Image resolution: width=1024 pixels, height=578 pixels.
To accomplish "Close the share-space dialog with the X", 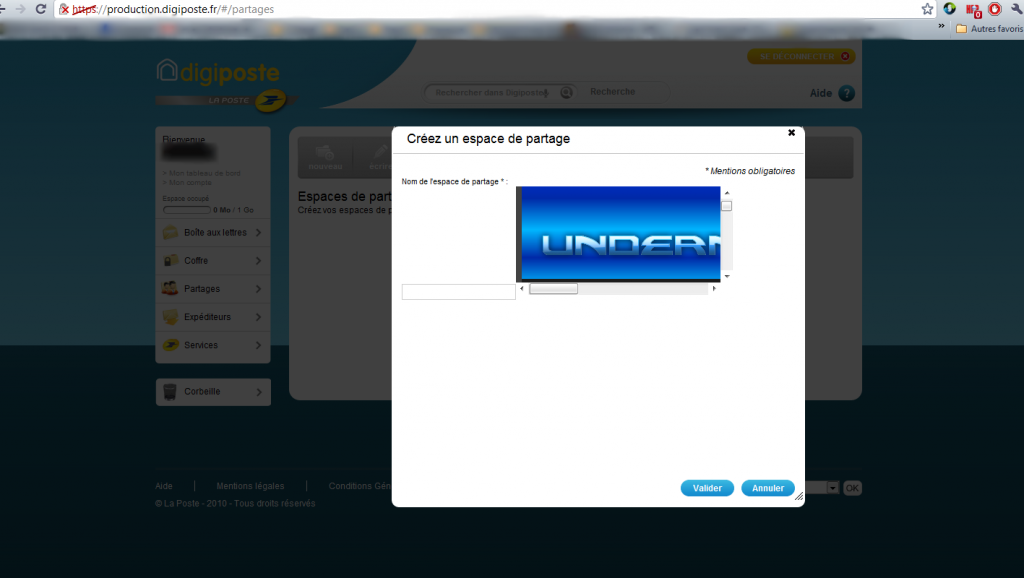I will [x=792, y=133].
